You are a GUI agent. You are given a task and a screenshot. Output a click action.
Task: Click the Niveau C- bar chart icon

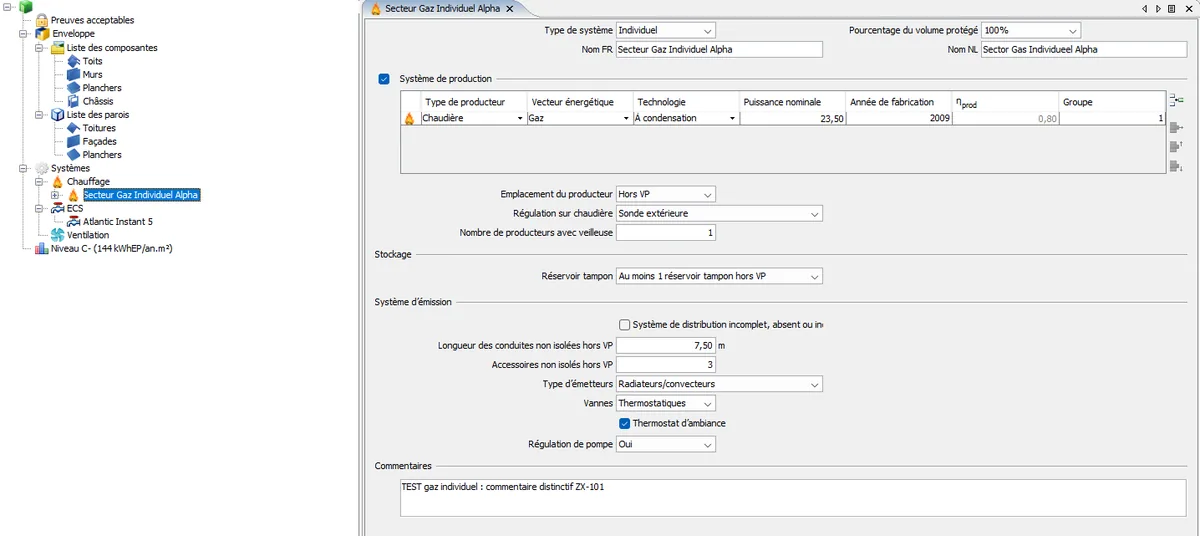42,249
